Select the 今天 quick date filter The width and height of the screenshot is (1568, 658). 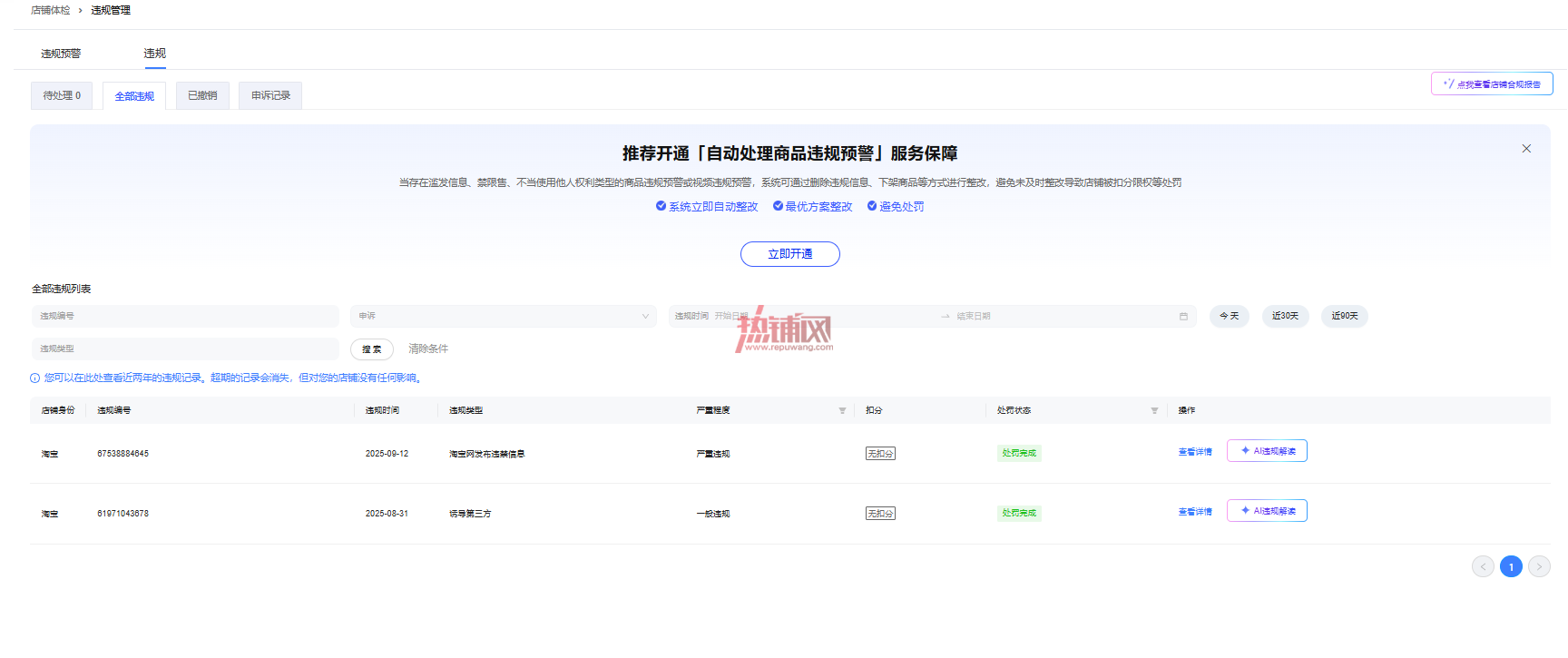point(1230,317)
